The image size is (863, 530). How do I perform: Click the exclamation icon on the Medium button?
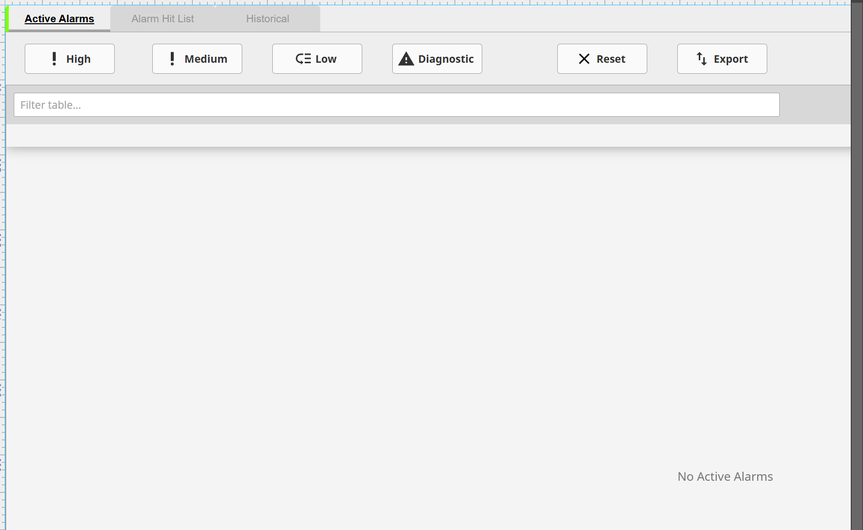(x=172, y=59)
